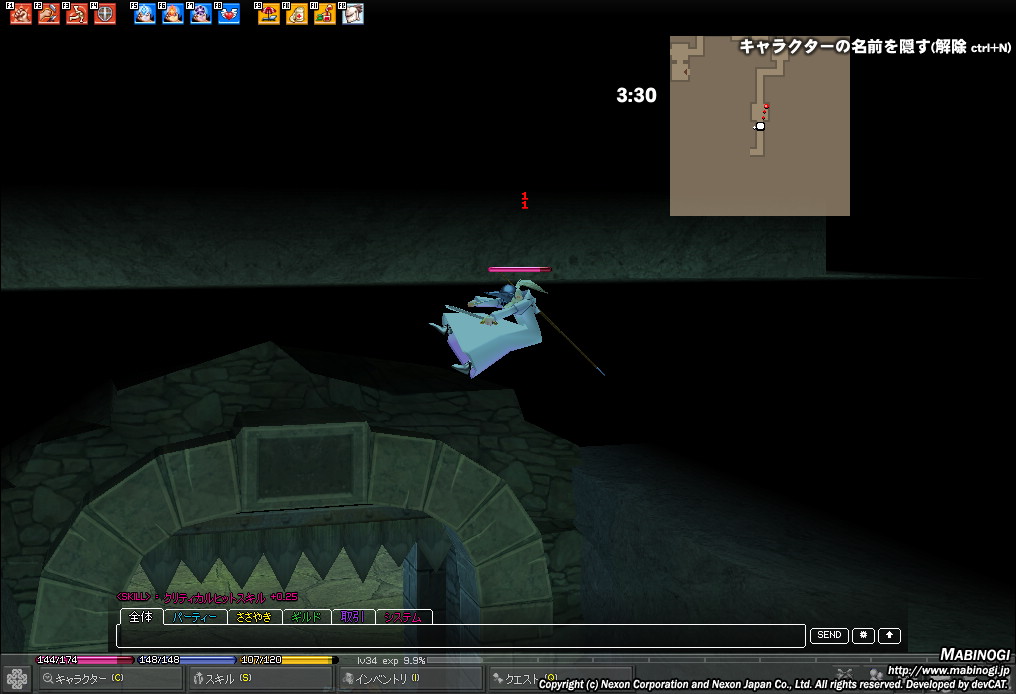Click the F11 red potion hotkey icon
The height and width of the screenshot is (694, 1016).
[x=325, y=14]
